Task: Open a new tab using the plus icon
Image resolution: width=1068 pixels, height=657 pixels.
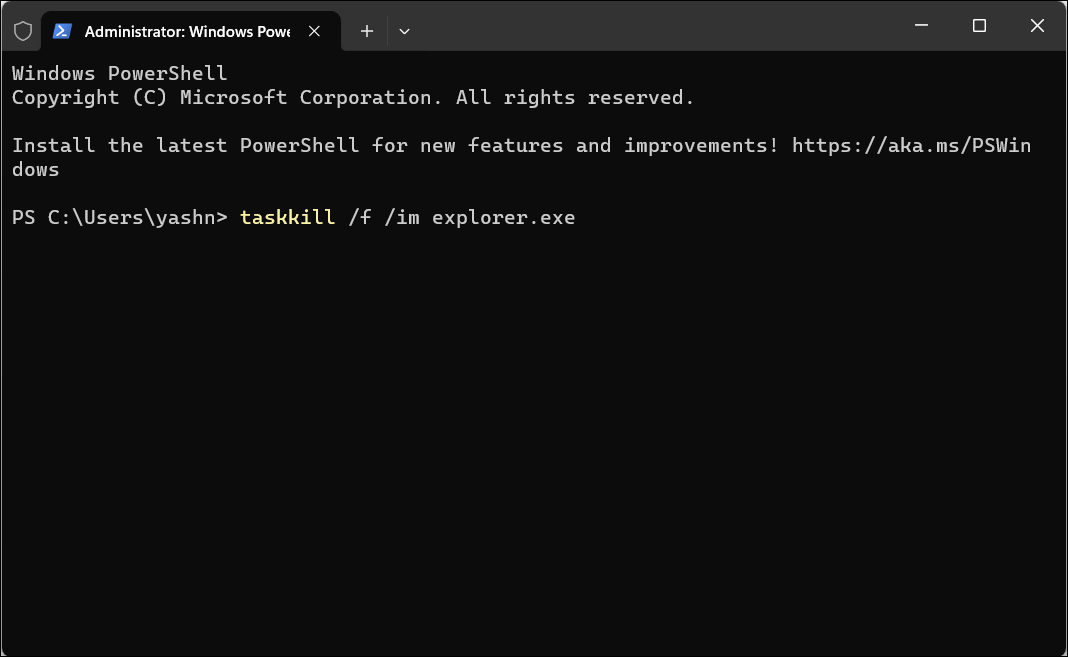Action: [366, 31]
